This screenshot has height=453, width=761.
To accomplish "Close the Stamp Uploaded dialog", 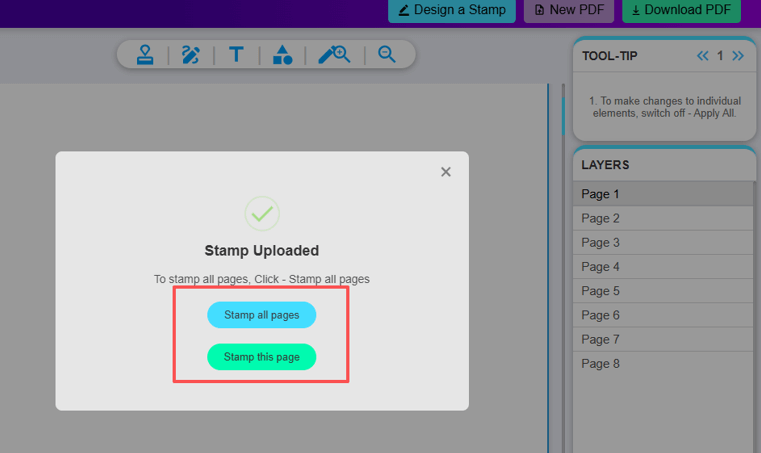I will 446,172.
